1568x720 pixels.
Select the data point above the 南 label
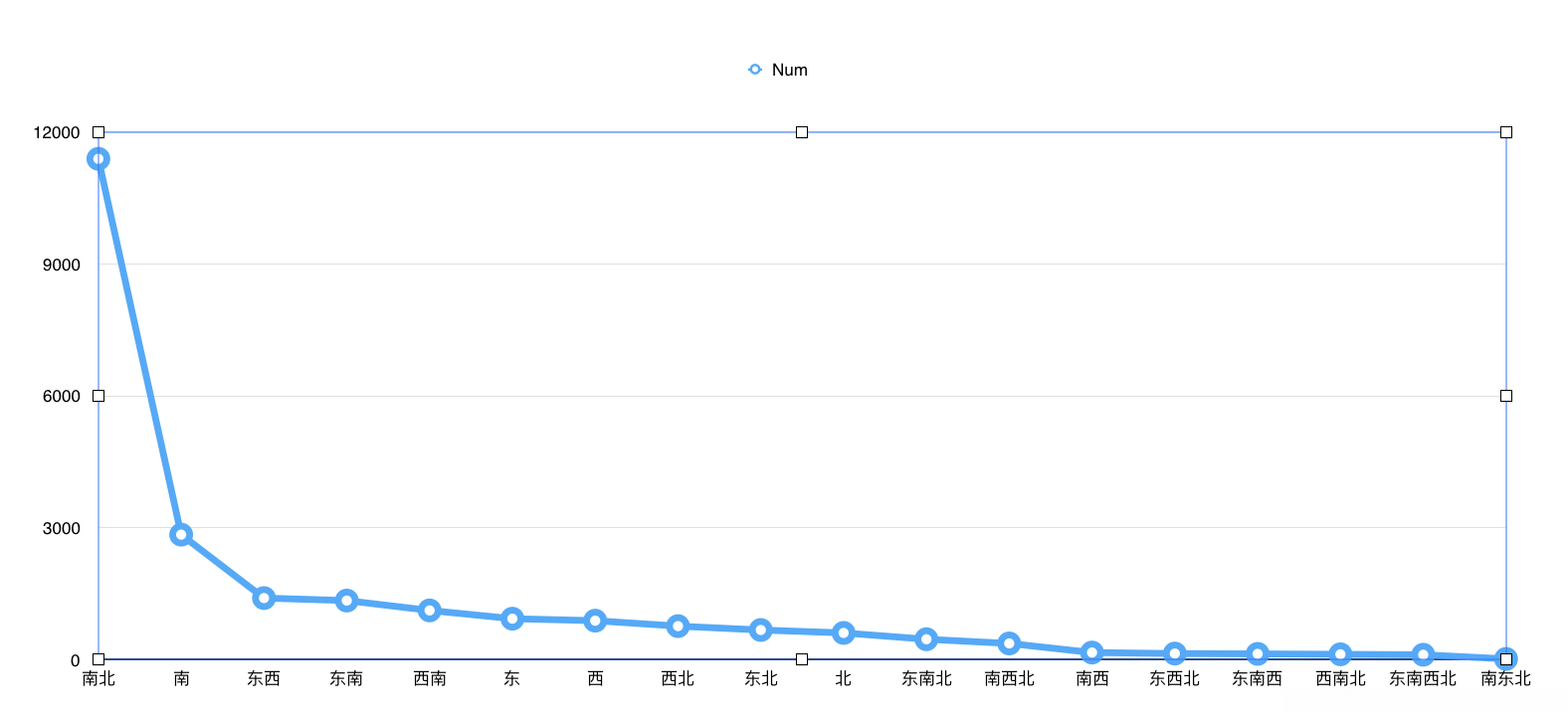(181, 535)
